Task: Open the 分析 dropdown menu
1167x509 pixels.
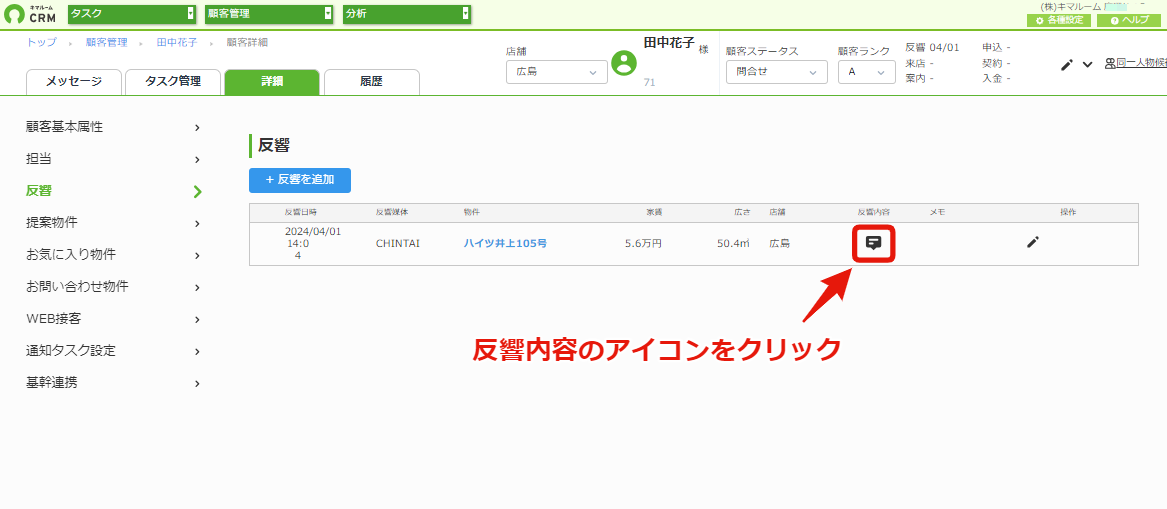Action: pos(407,13)
